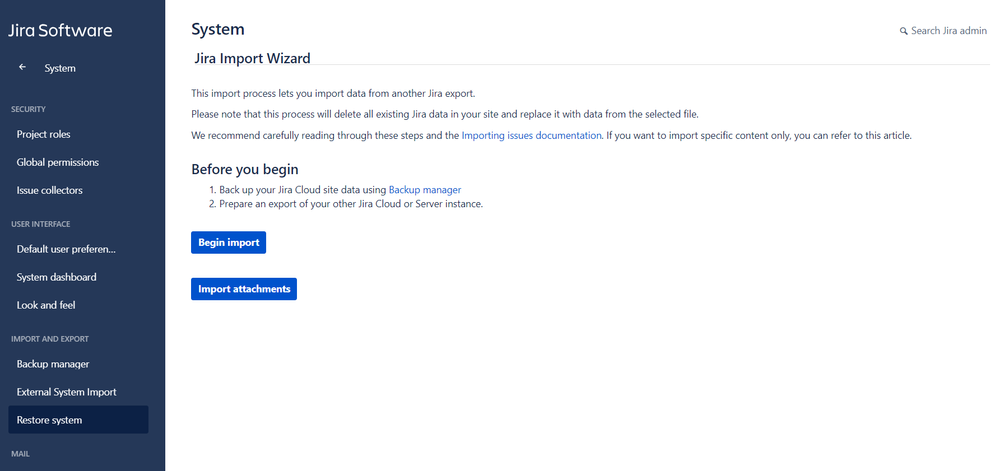
Task: Click the back arrow next to System
Action: point(23,67)
